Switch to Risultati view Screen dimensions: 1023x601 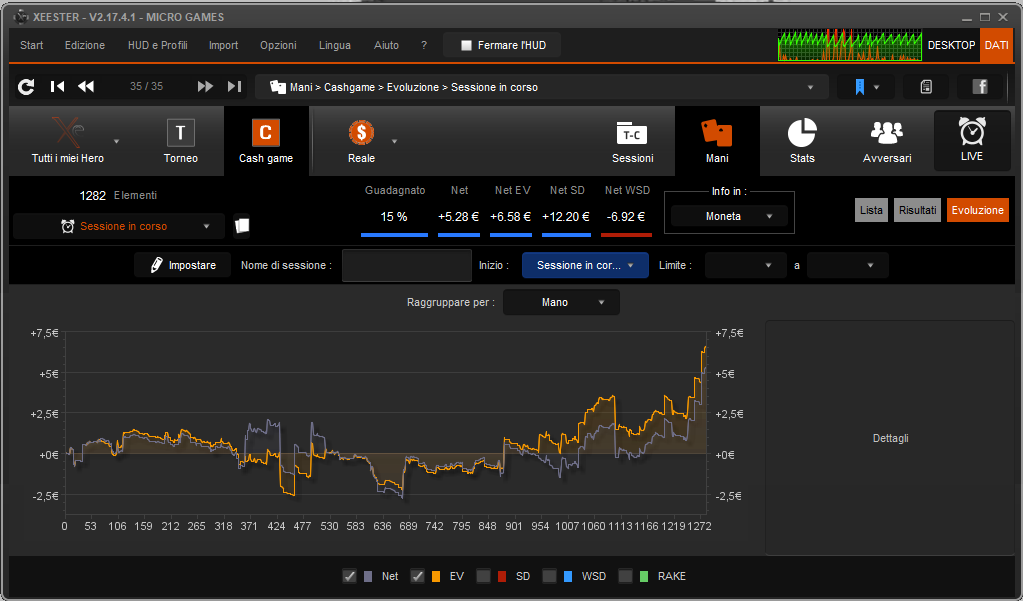(917, 210)
